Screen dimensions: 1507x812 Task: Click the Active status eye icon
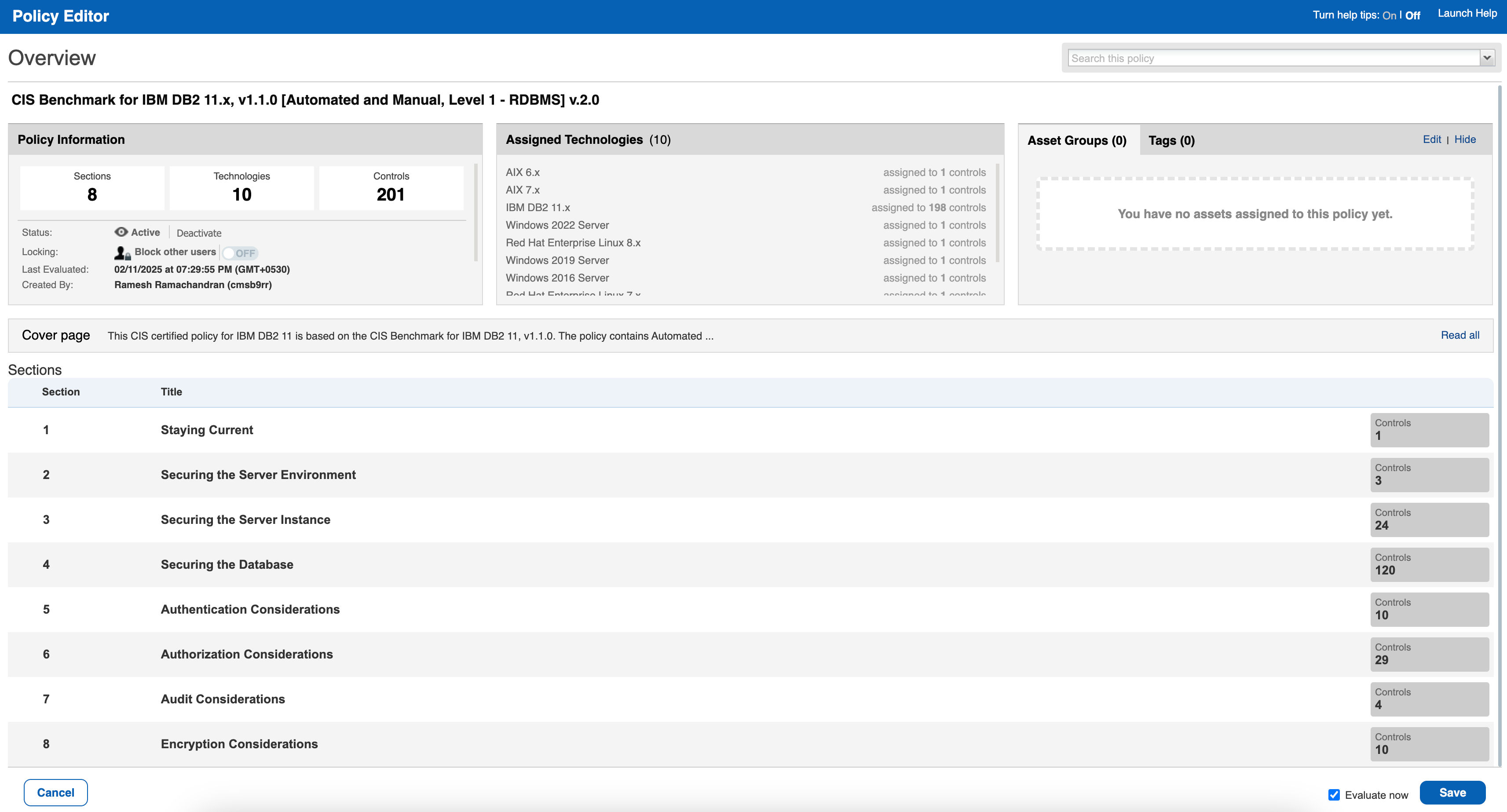click(x=121, y=232)
